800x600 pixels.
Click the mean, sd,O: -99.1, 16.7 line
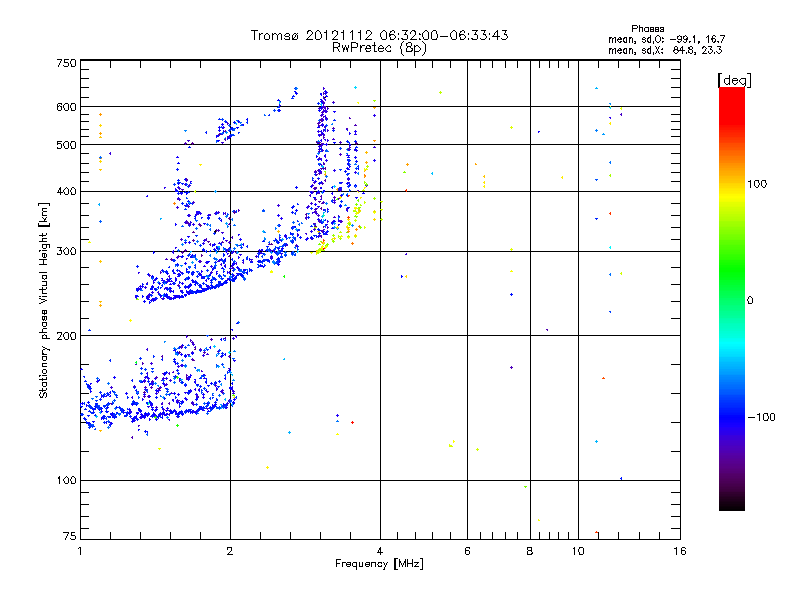(x=666, y=39)
